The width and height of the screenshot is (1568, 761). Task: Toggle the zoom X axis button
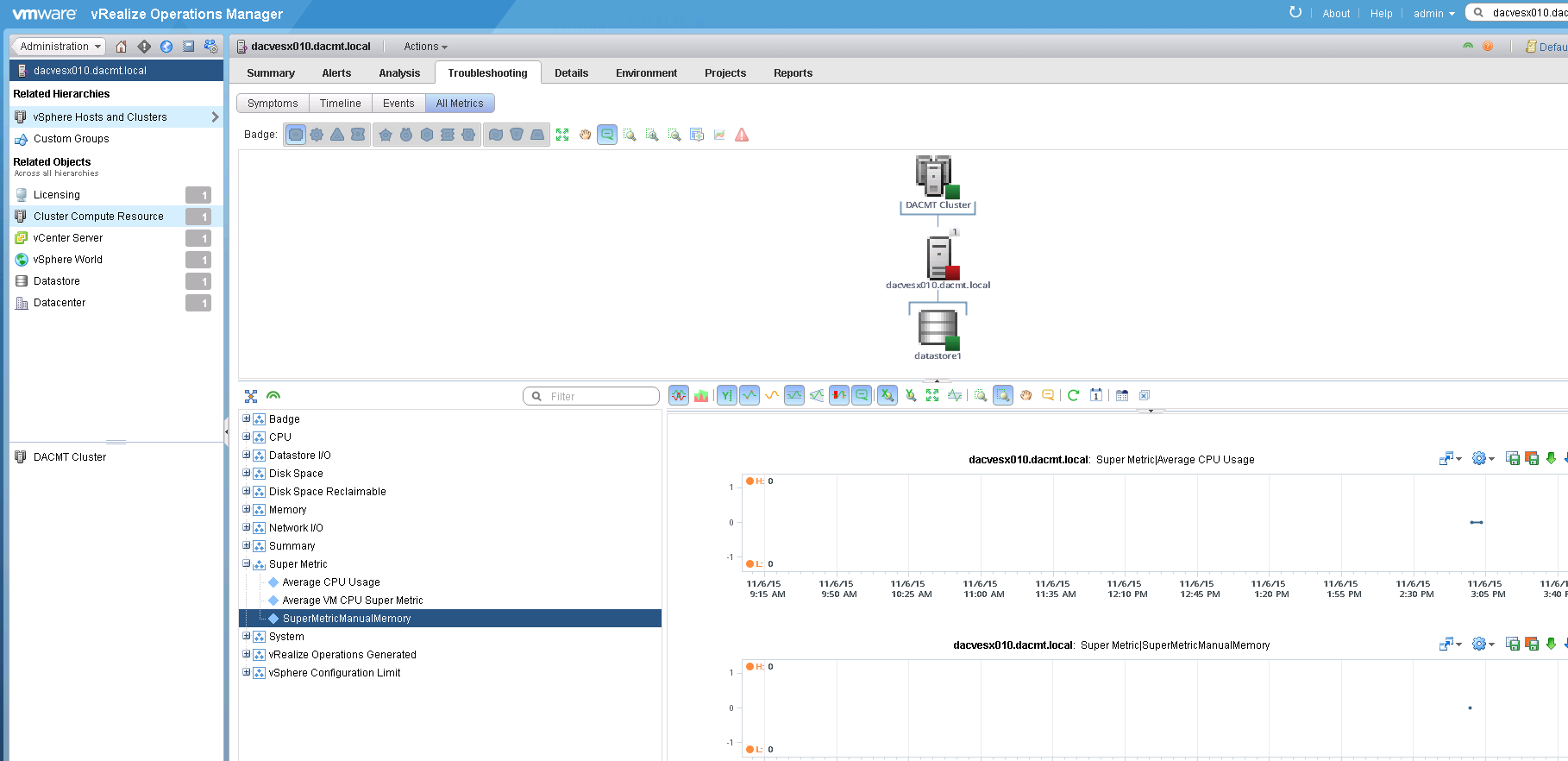coord(887,395)
